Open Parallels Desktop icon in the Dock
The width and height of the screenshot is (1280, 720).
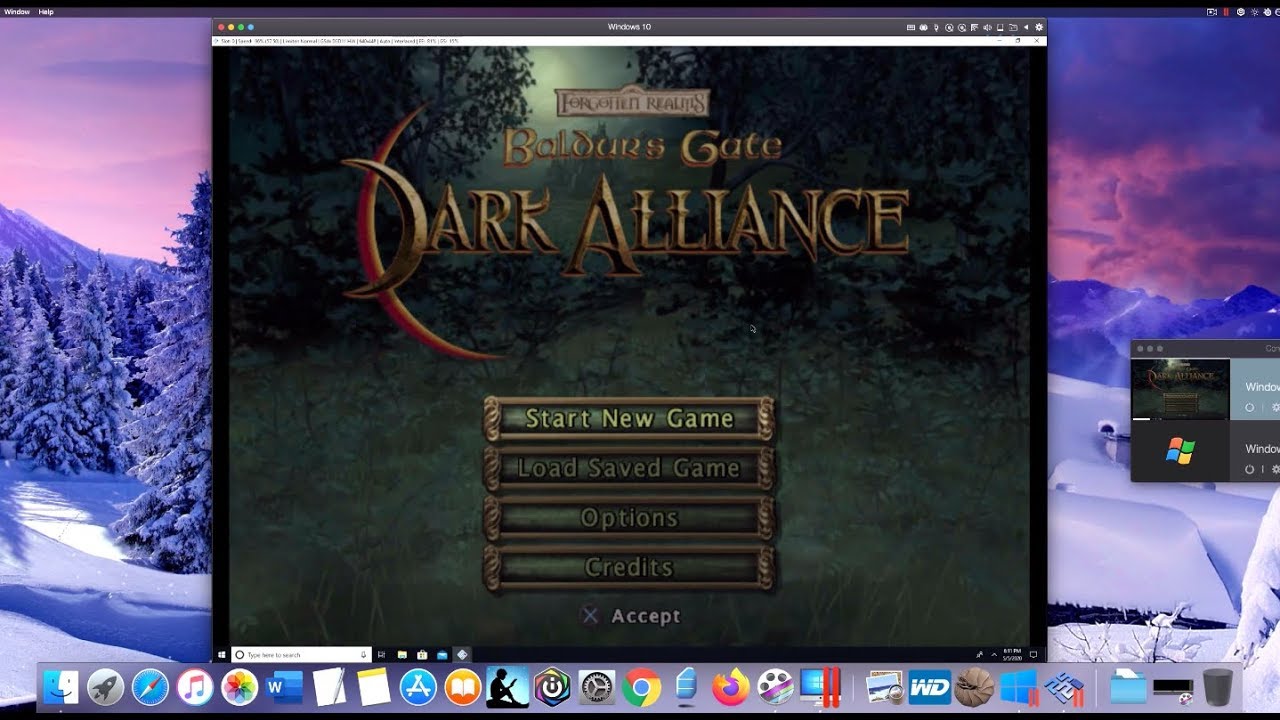click(819, 687)
